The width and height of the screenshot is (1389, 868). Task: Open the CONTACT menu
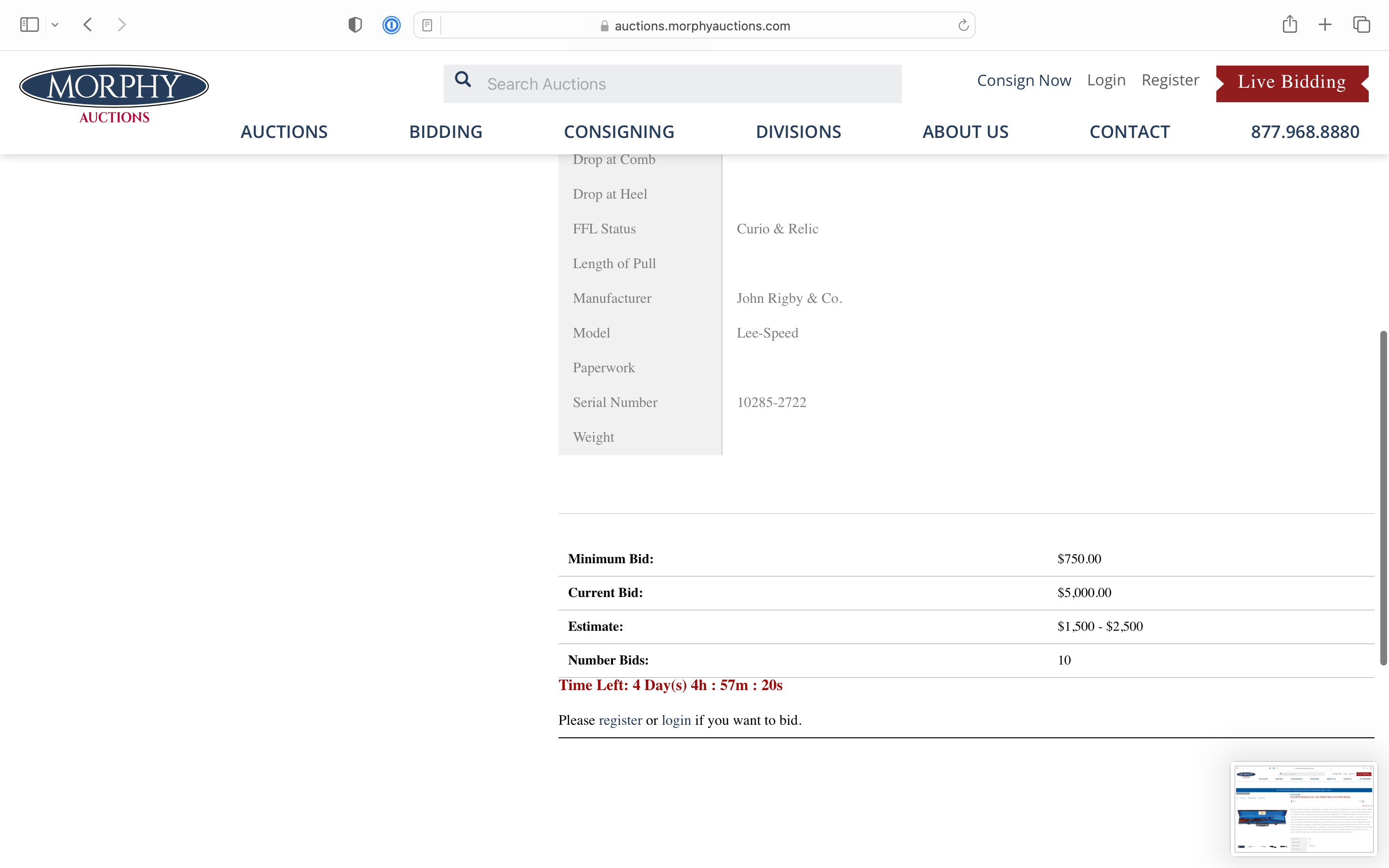pyautogui.click(x=1130, y=132)
